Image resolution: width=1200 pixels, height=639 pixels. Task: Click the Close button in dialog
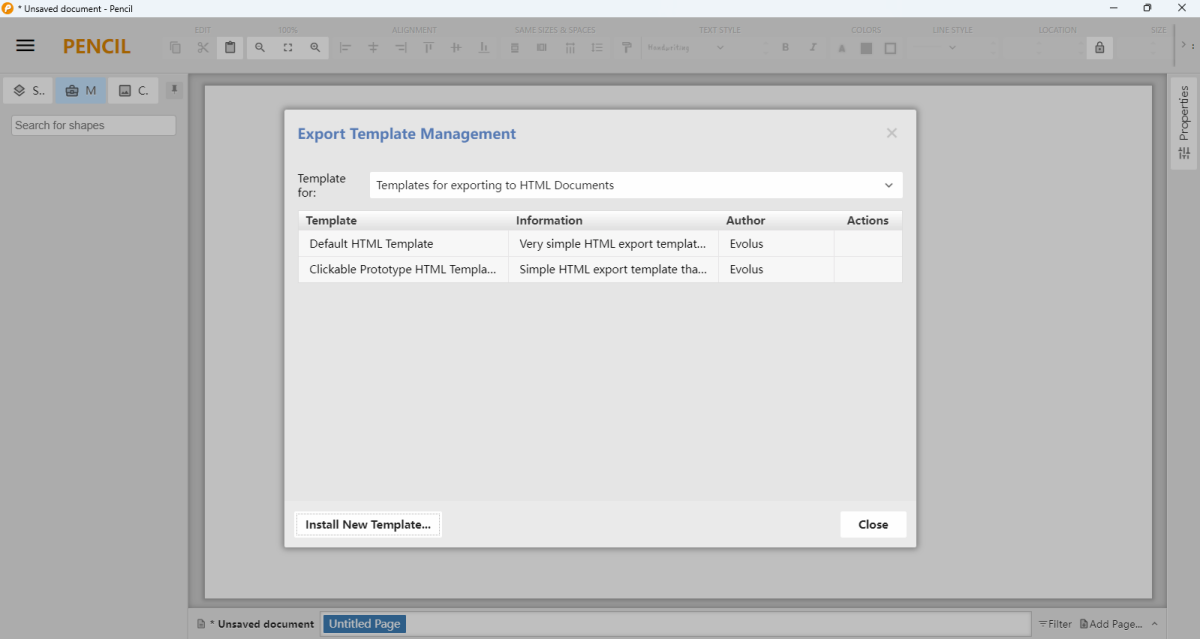pos(872,525)
